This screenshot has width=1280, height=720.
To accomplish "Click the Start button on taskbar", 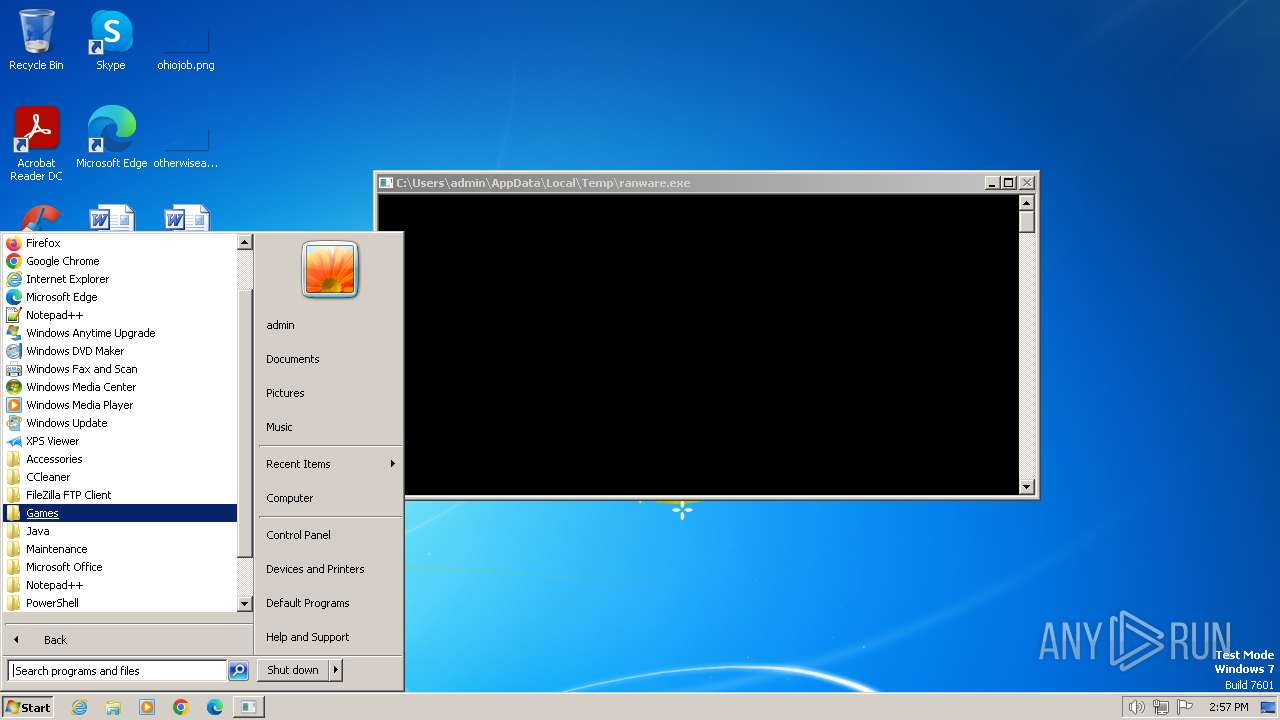I will [x=27, y=707].
